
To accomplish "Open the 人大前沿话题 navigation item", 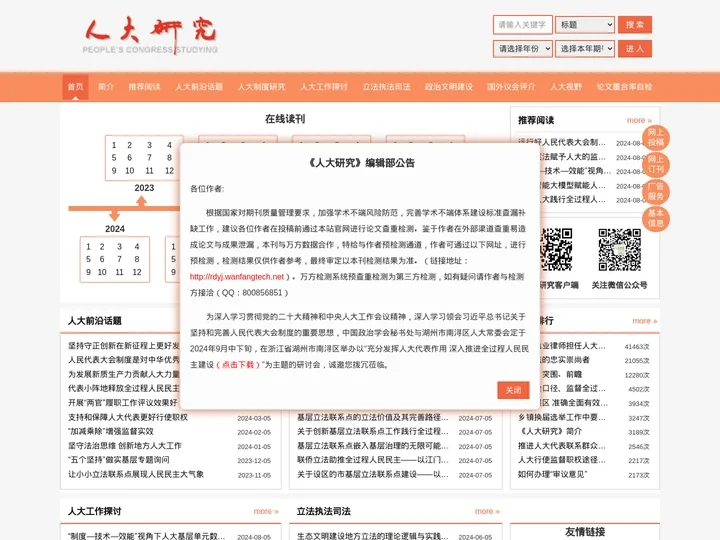I will [199, 87].
